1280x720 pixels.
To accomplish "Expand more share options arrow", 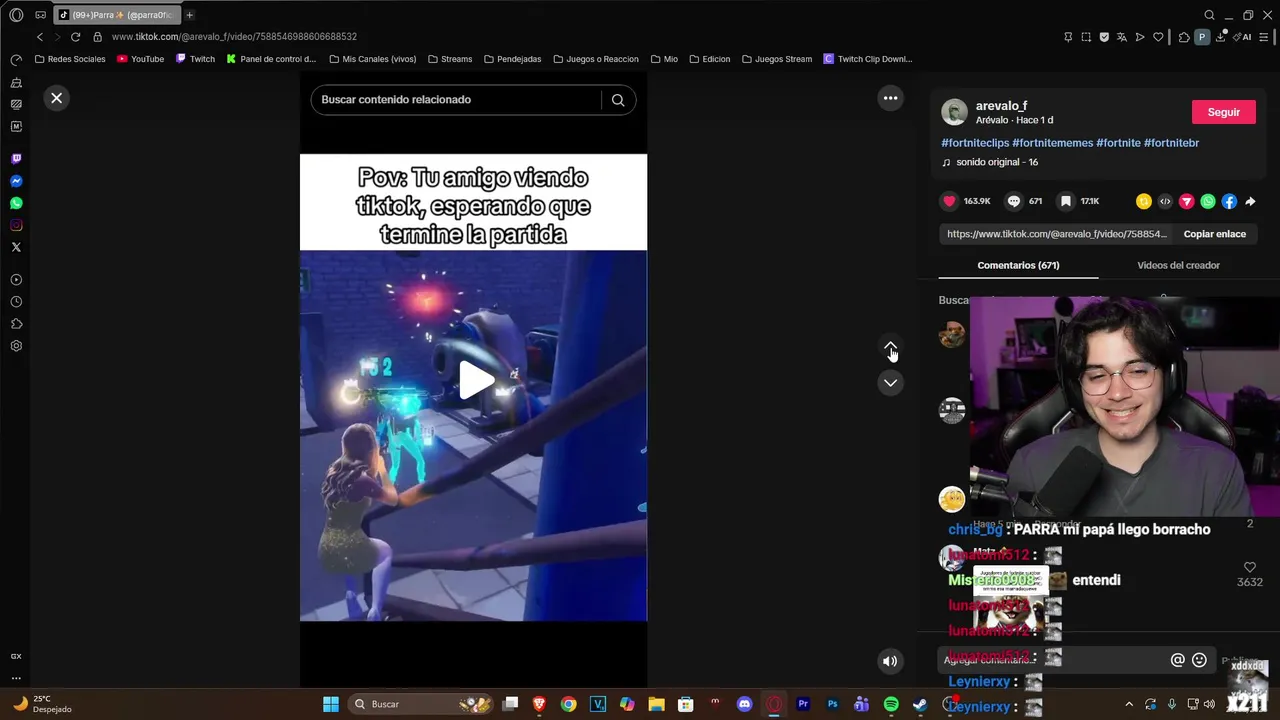I will click(x=1250, y=201).
